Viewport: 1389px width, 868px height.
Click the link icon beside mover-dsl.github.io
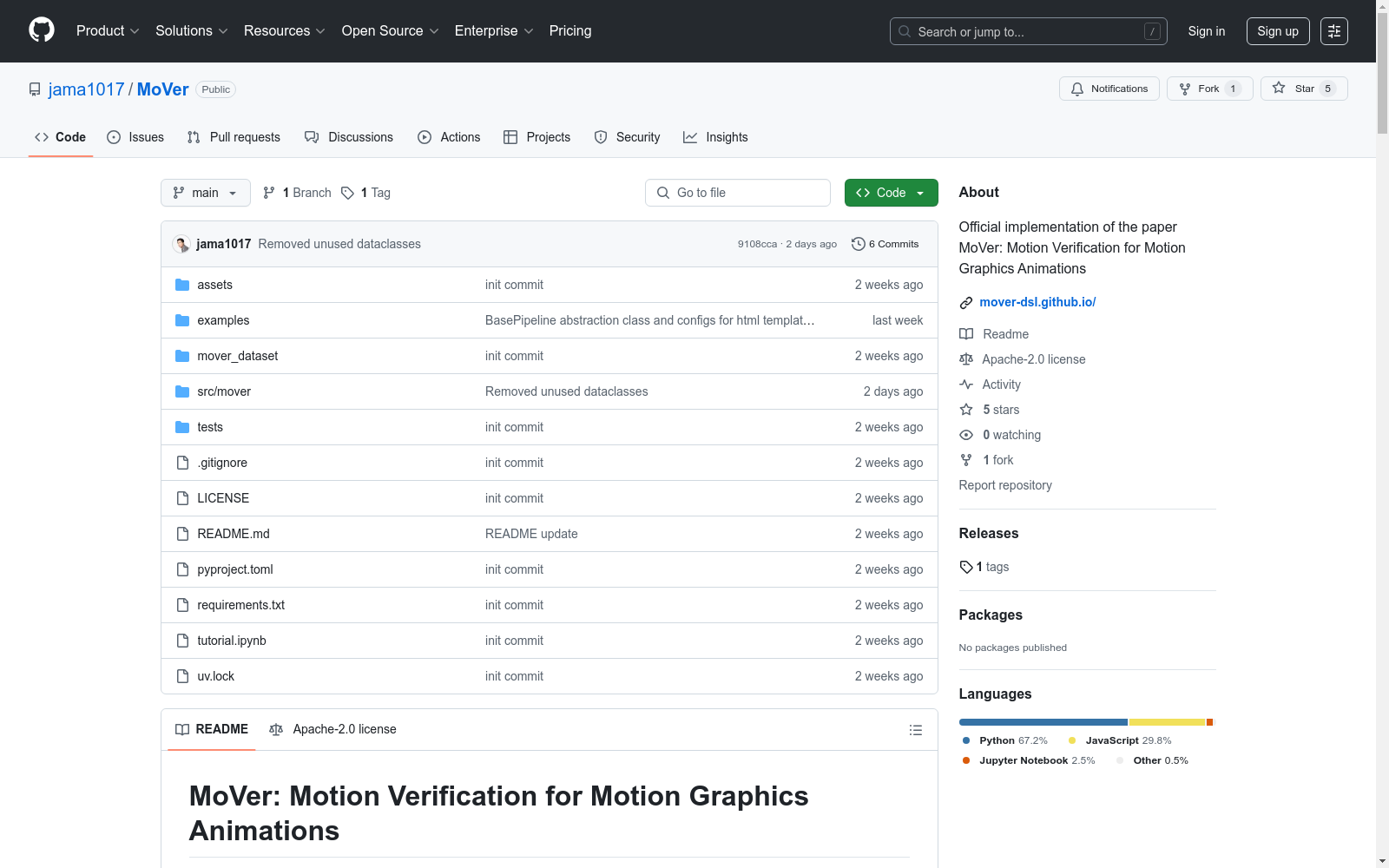pos(966,303)
